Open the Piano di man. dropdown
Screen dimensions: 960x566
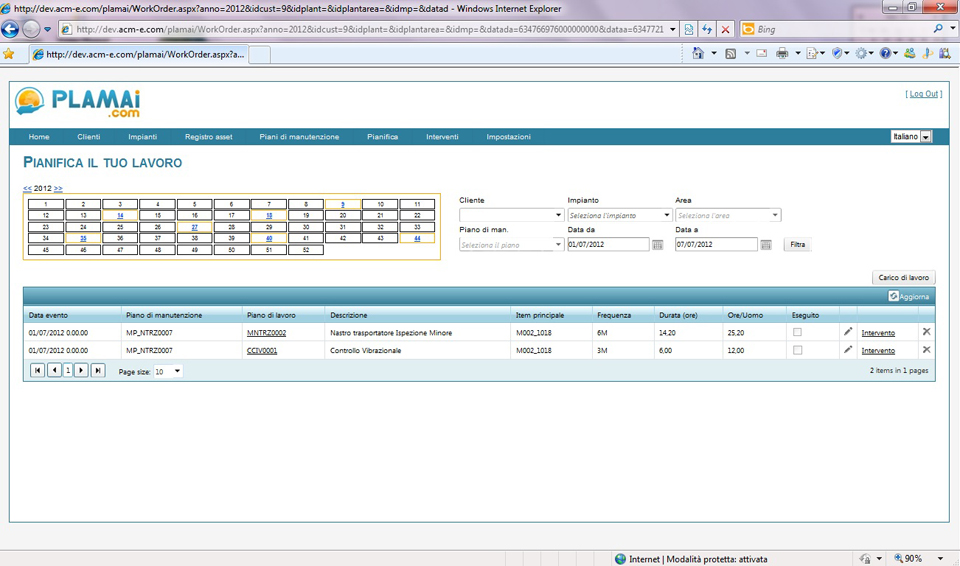[x=558, y=244]
